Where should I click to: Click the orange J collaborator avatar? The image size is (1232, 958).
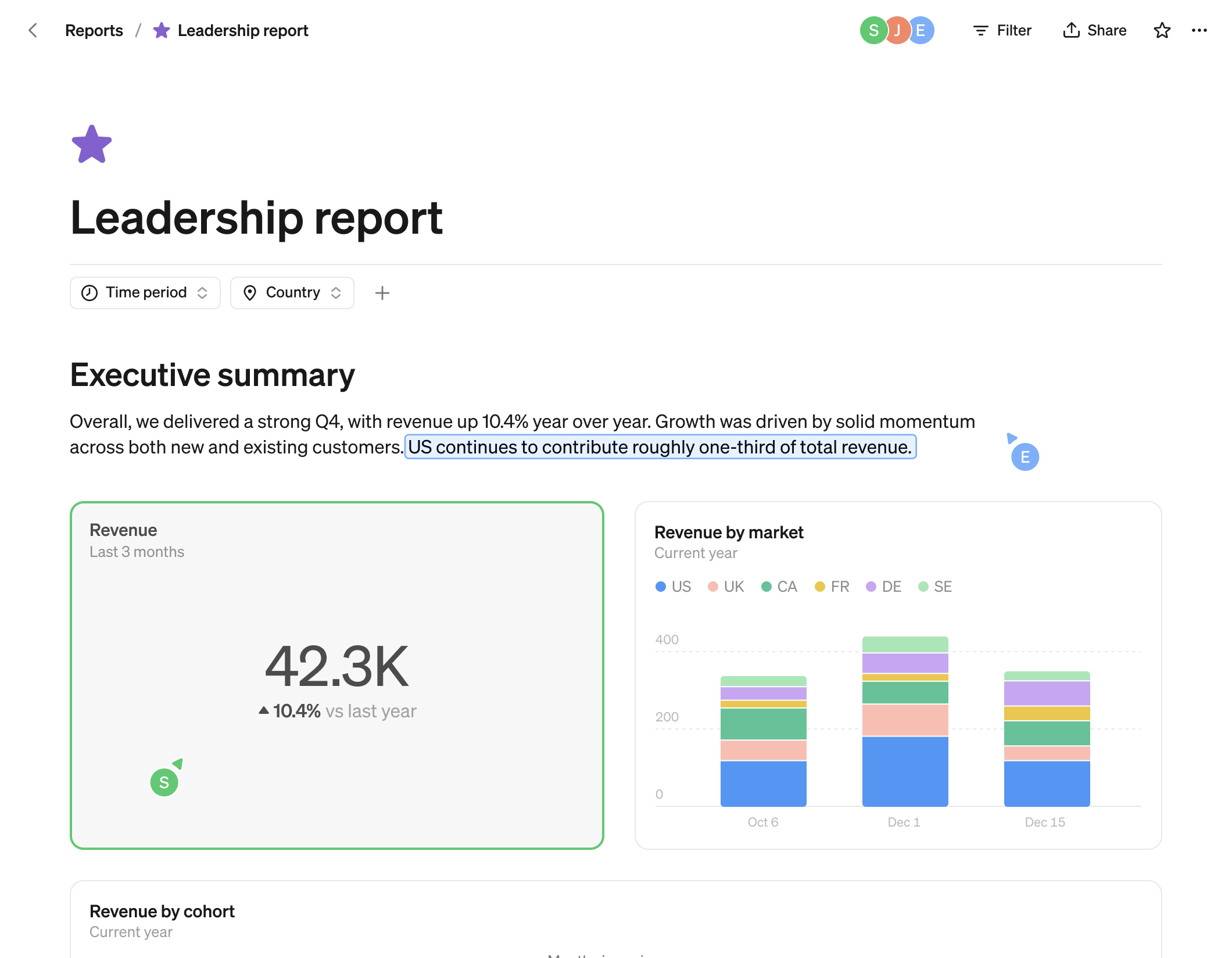pos(897,30)
